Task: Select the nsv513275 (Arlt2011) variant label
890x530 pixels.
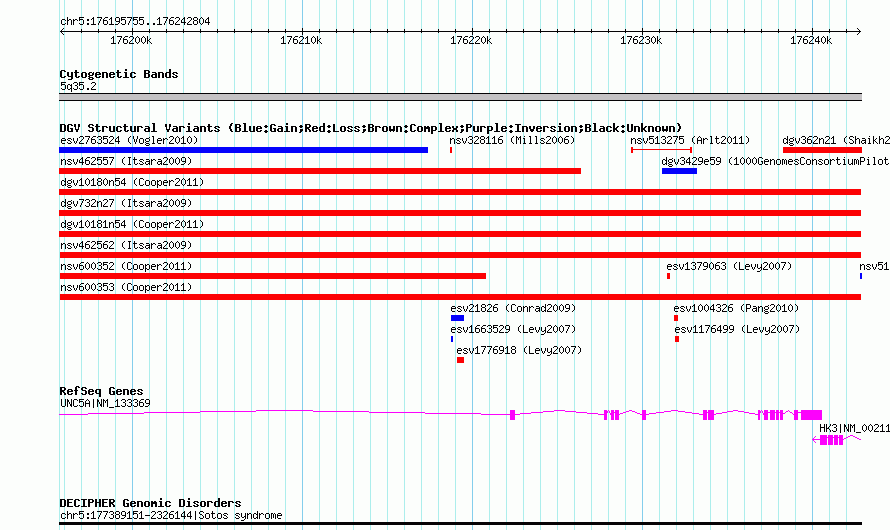Action: point(690,140)
